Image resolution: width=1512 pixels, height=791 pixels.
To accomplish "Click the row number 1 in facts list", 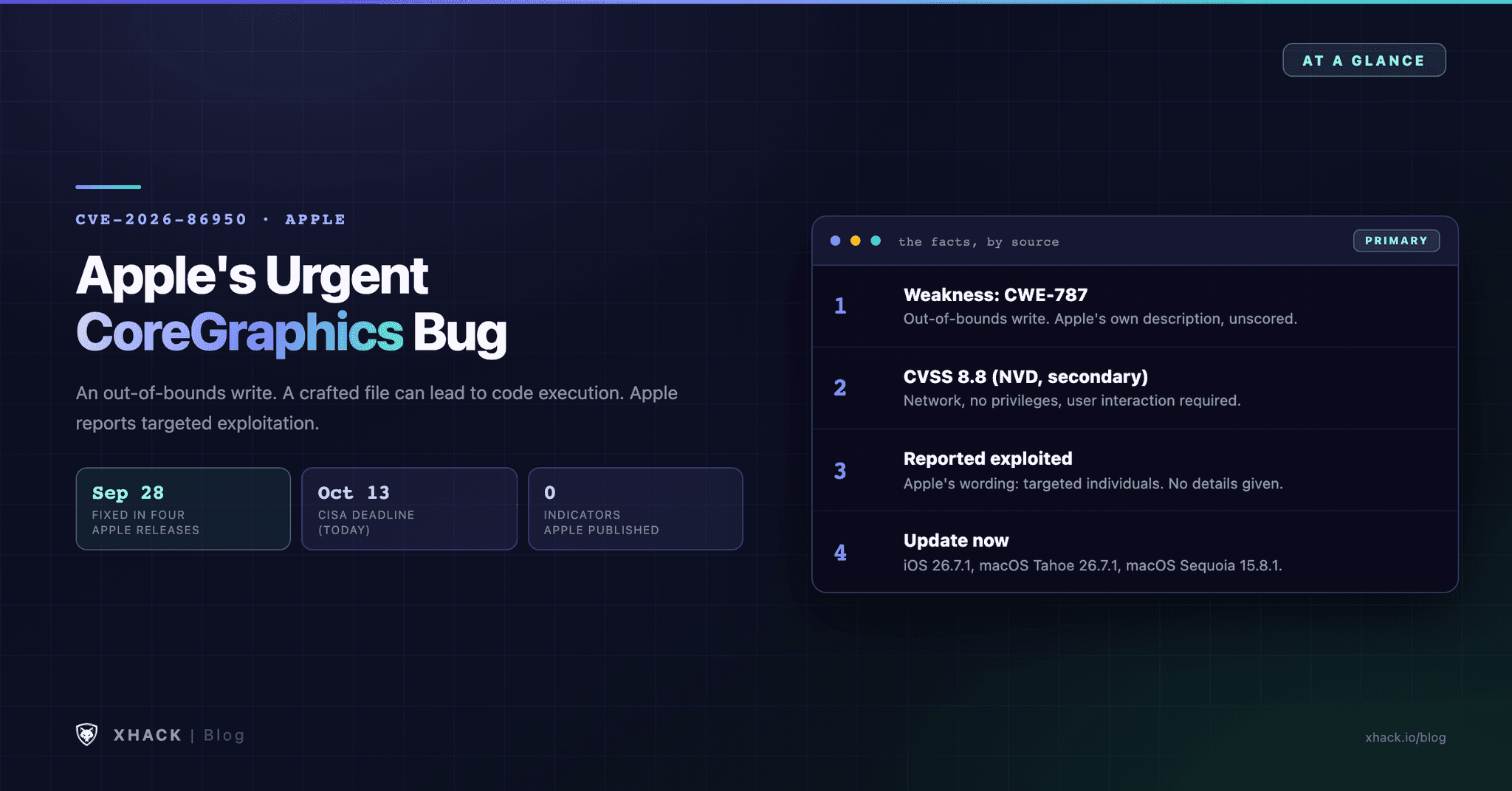I will pyautogui.click(x=840, y=305).
